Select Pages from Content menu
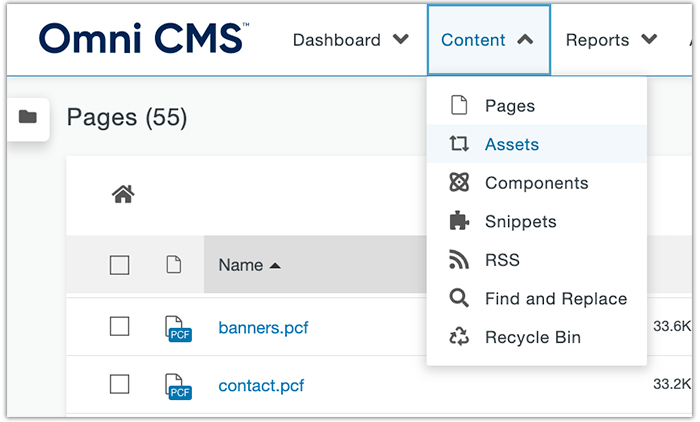Screen dimensions: 700x422 click(537, 106)
